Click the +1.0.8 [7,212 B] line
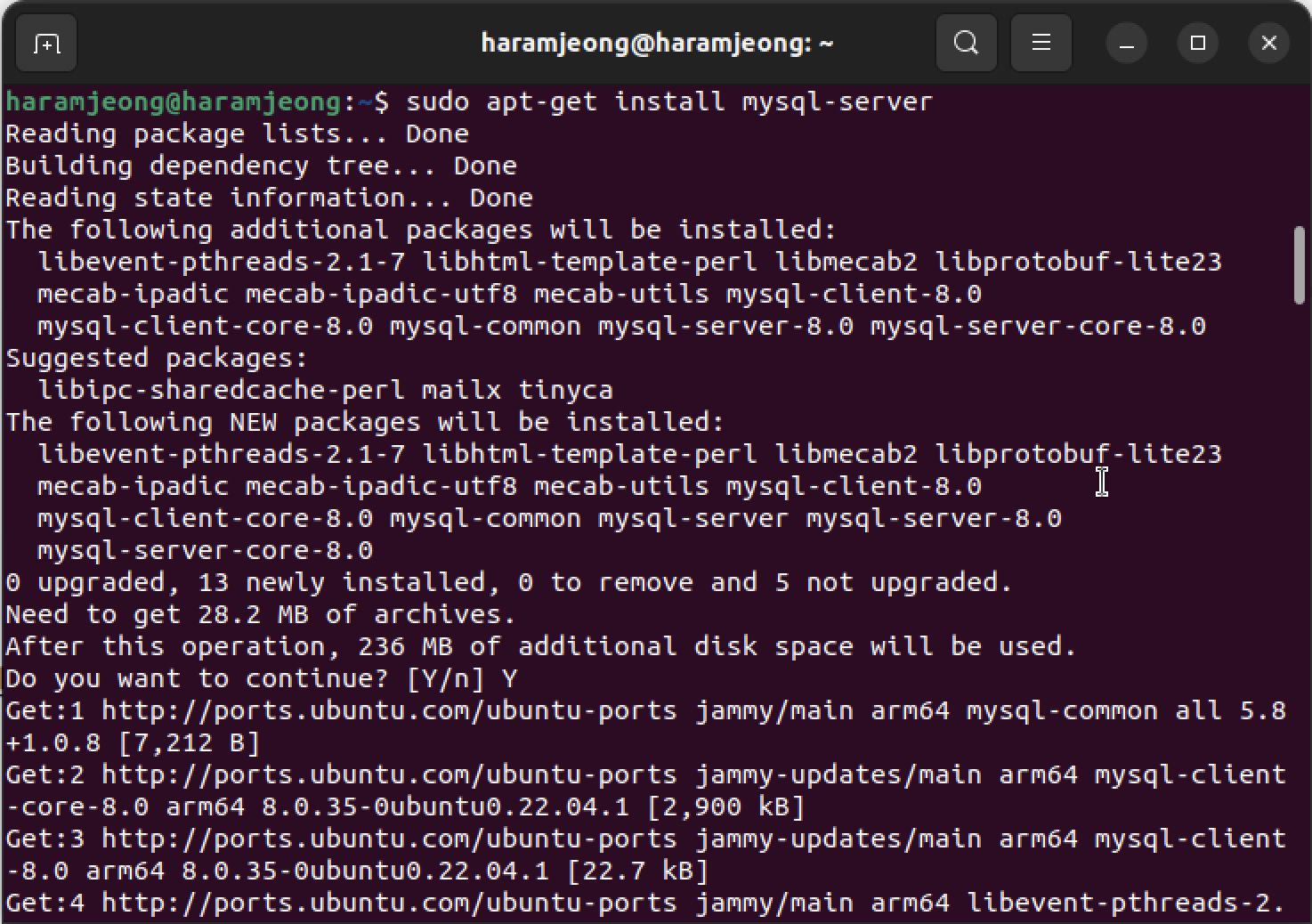The image size is (1312, 924). click(133, 742)
